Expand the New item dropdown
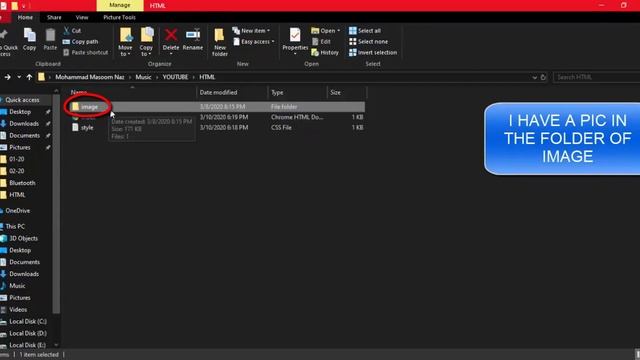Image resolution: width=640 pixels, height=360 pixels. (268, 31)
